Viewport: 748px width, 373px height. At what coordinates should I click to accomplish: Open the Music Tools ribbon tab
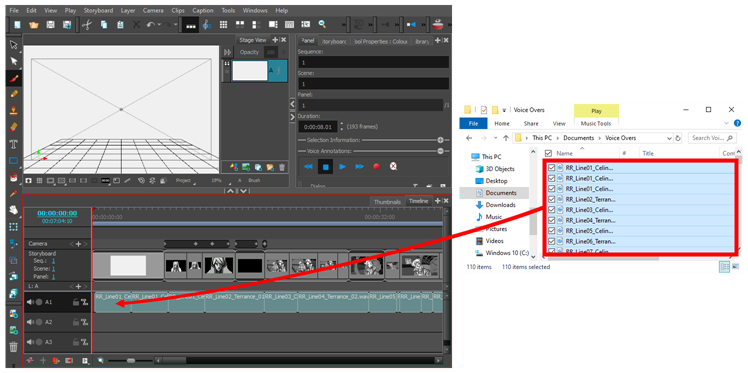point(596,124)
